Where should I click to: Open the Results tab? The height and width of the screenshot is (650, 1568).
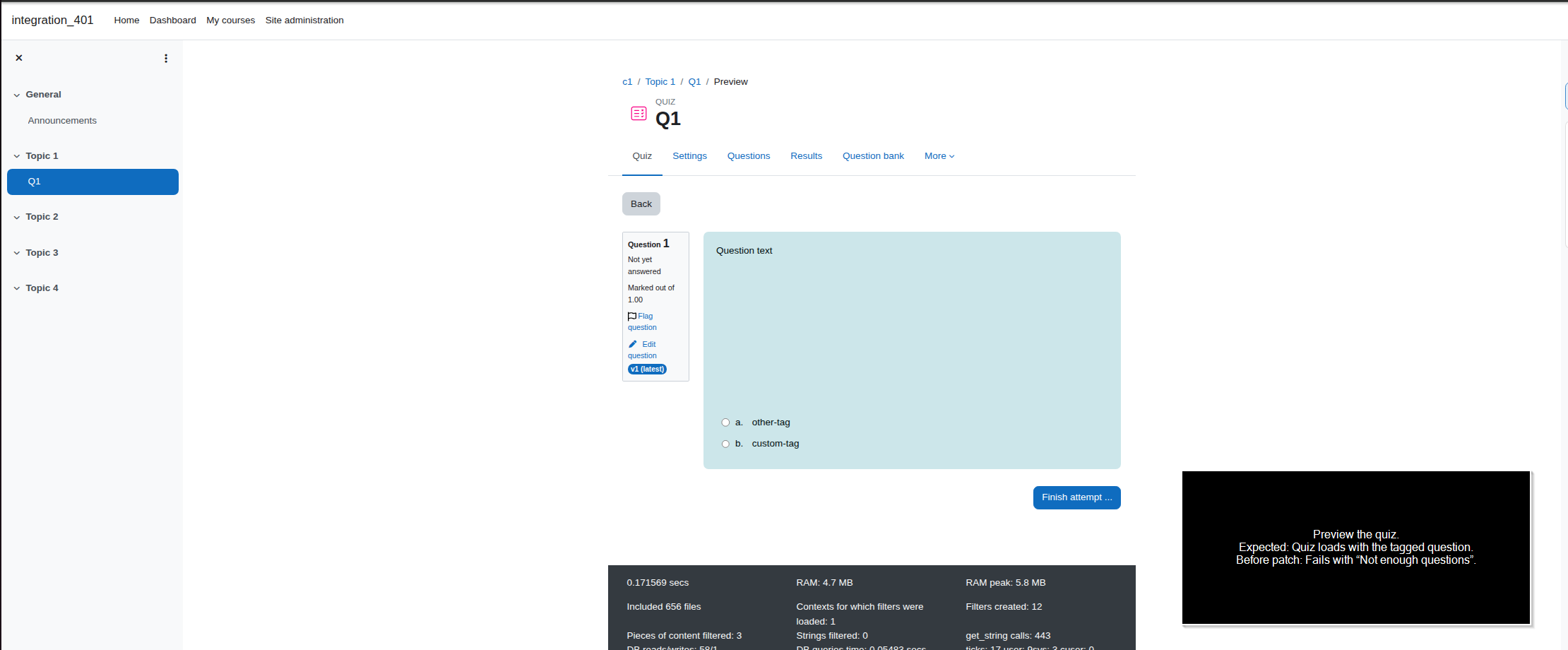click(x=806, y=156)
